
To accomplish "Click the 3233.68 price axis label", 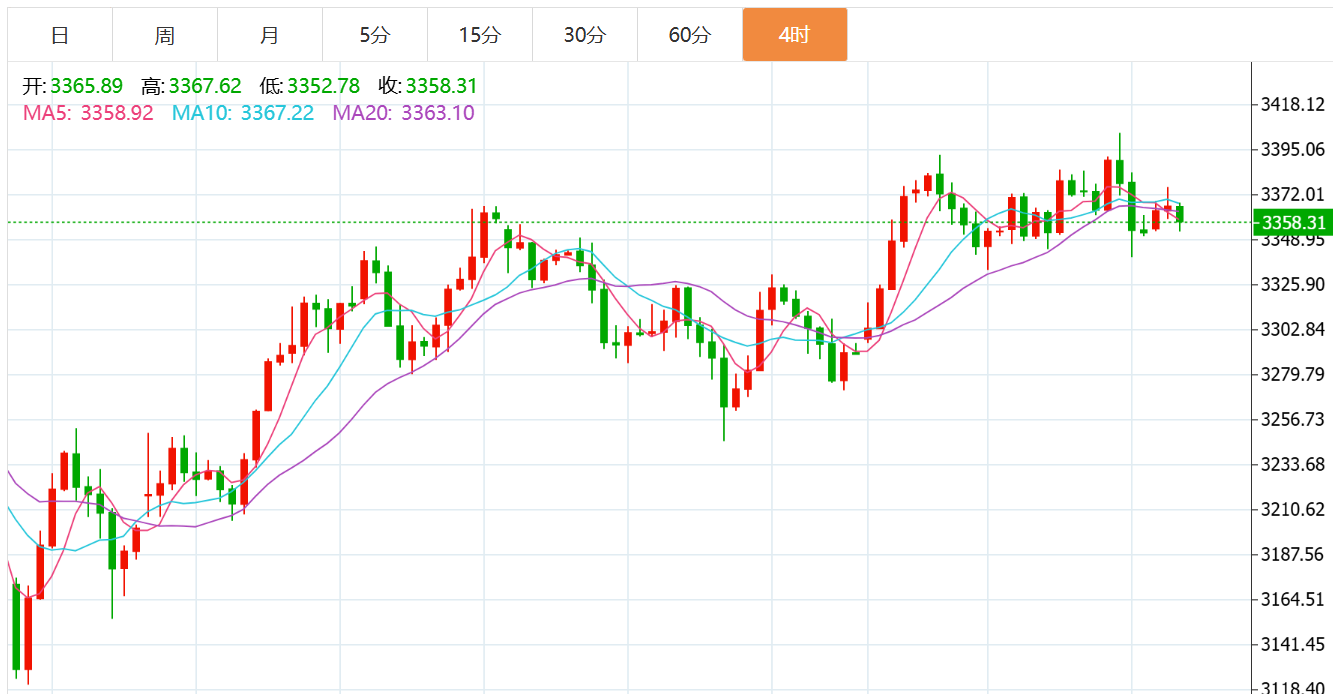I will tap(1294, 465).
